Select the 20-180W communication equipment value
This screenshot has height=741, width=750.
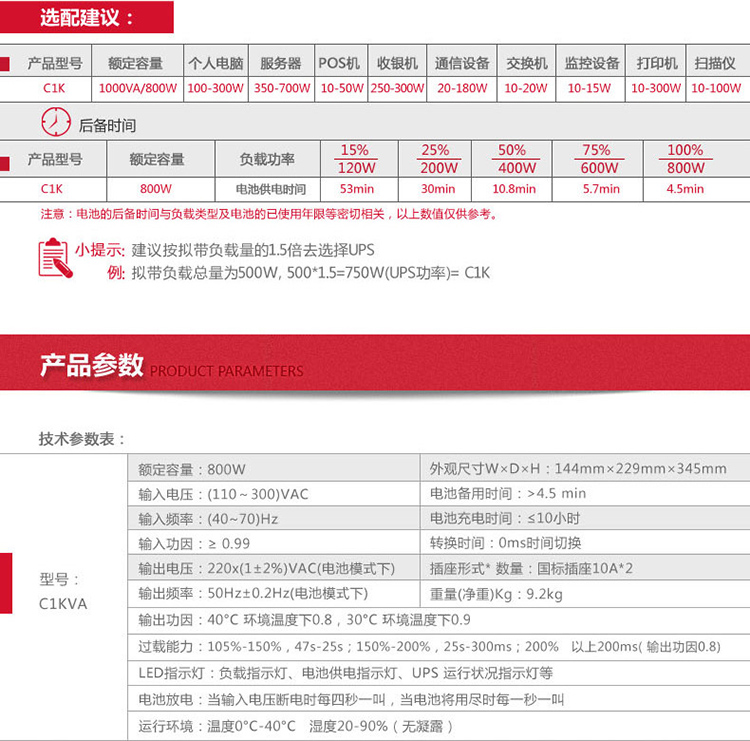(462, 88)
